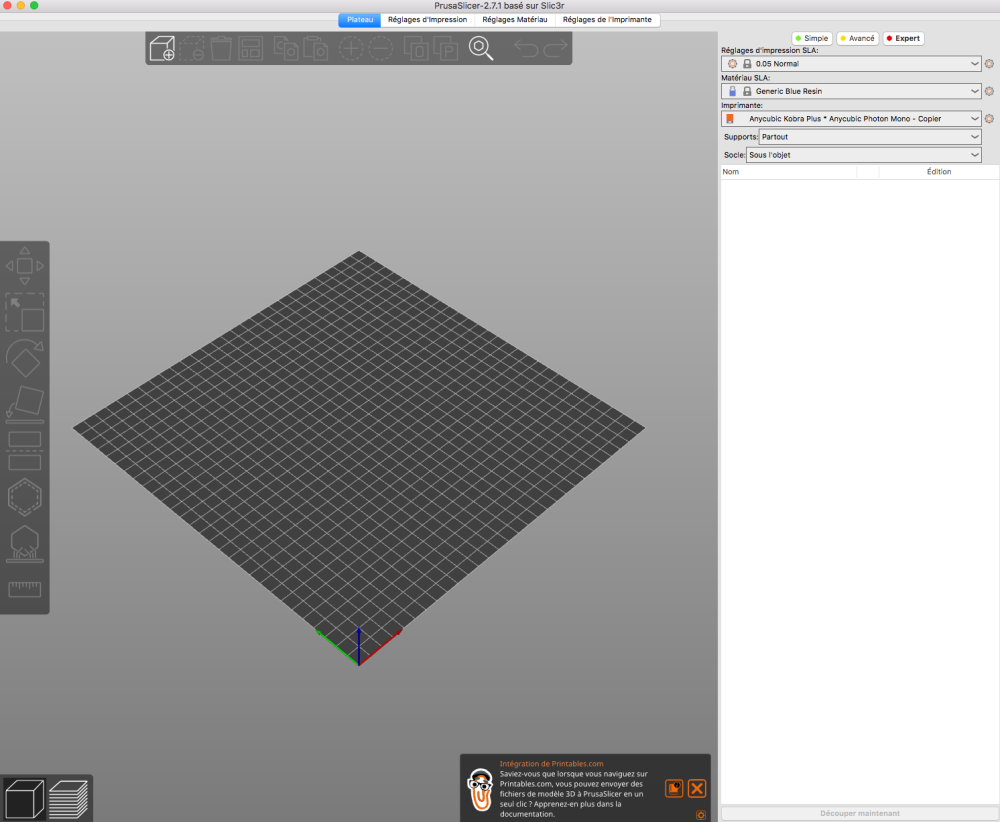Expand the Supports Partout dropdown
This screenshot has width=1000, height=822.
tap(870, 136)
